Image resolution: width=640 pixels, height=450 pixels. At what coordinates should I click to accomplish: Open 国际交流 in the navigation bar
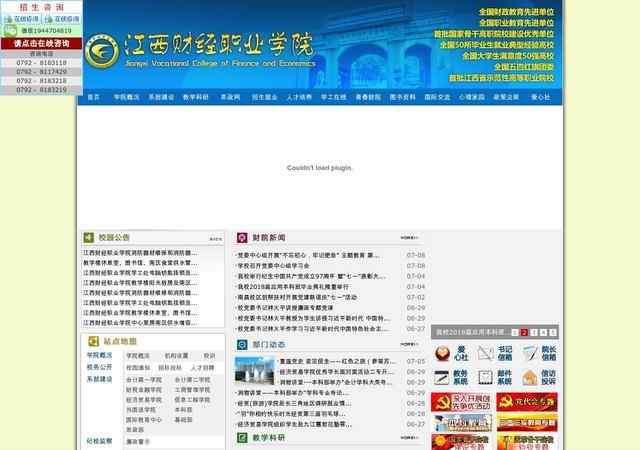(437, 97)
